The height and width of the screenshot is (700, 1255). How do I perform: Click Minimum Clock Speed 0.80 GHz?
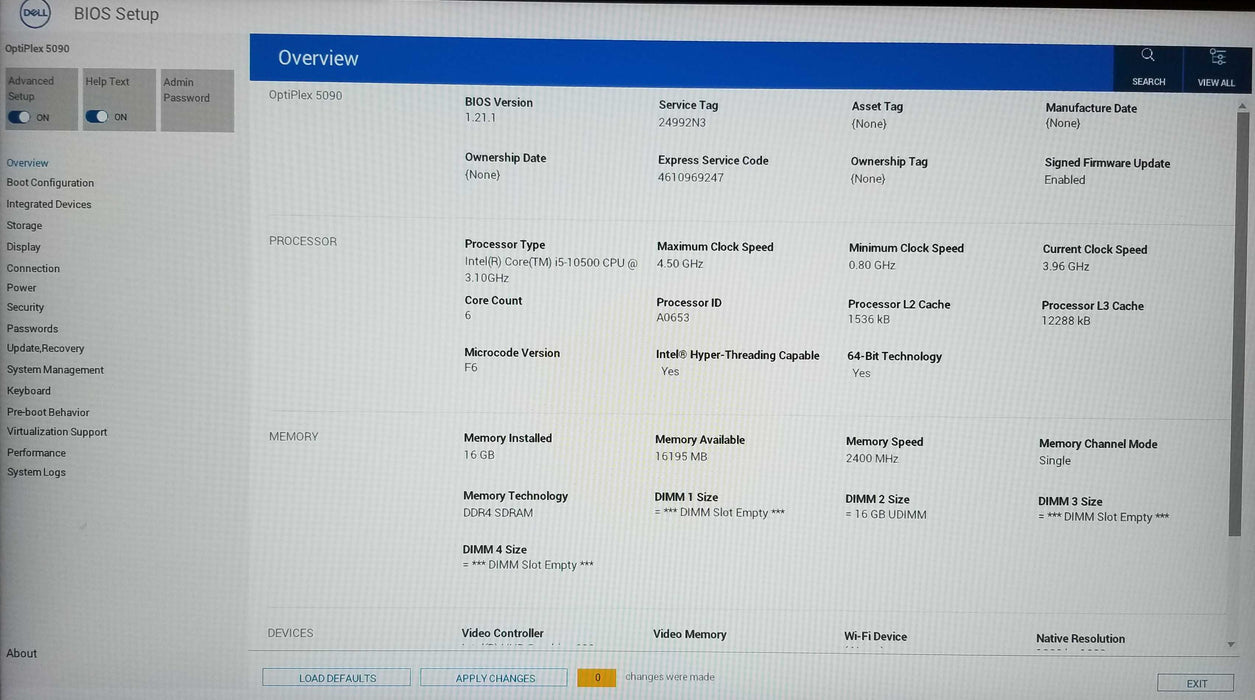(x=872, y=265)
